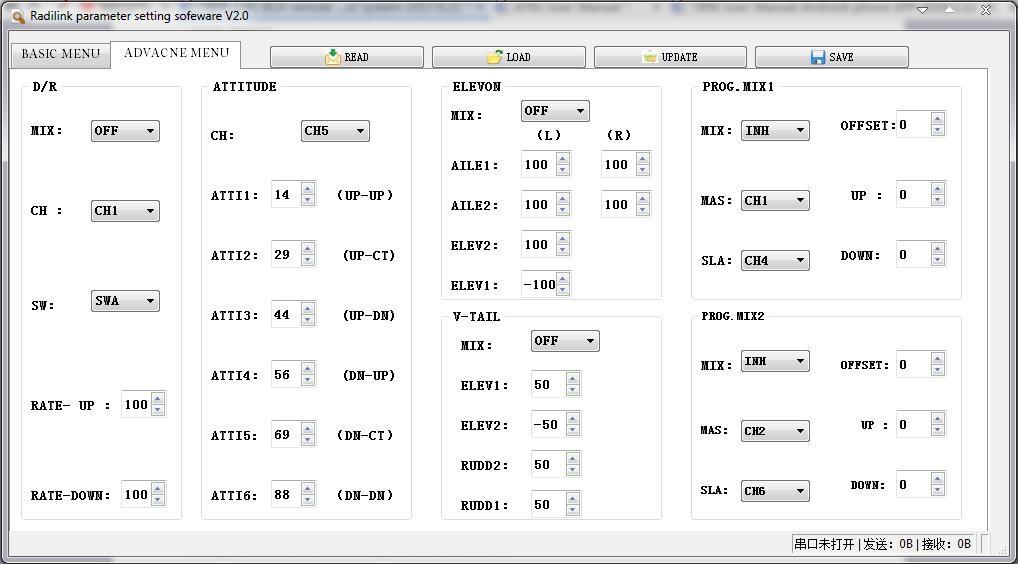Open the V-TAIL MIX dropdown
The height and width of the screenshot is (564, 1018).
[564, 342]
